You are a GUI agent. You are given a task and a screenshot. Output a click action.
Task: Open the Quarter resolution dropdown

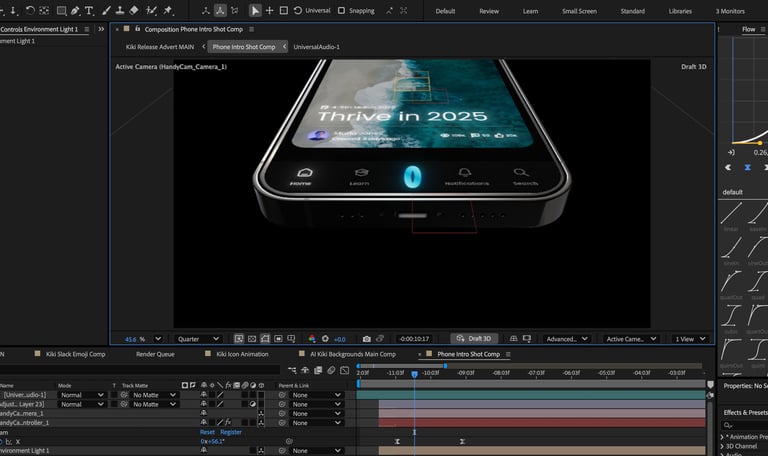198,338
